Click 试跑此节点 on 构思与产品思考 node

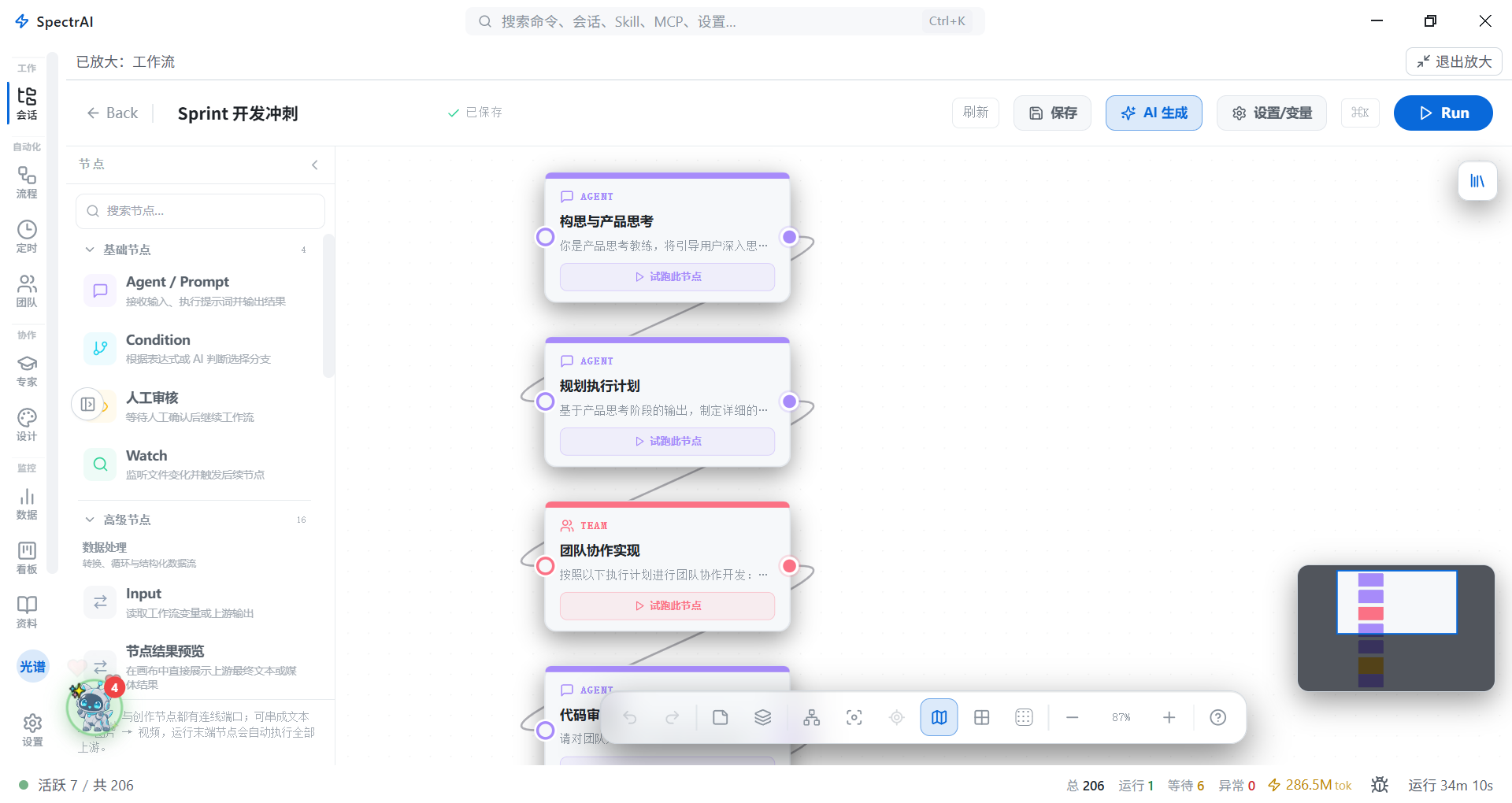tap(667, 277)
